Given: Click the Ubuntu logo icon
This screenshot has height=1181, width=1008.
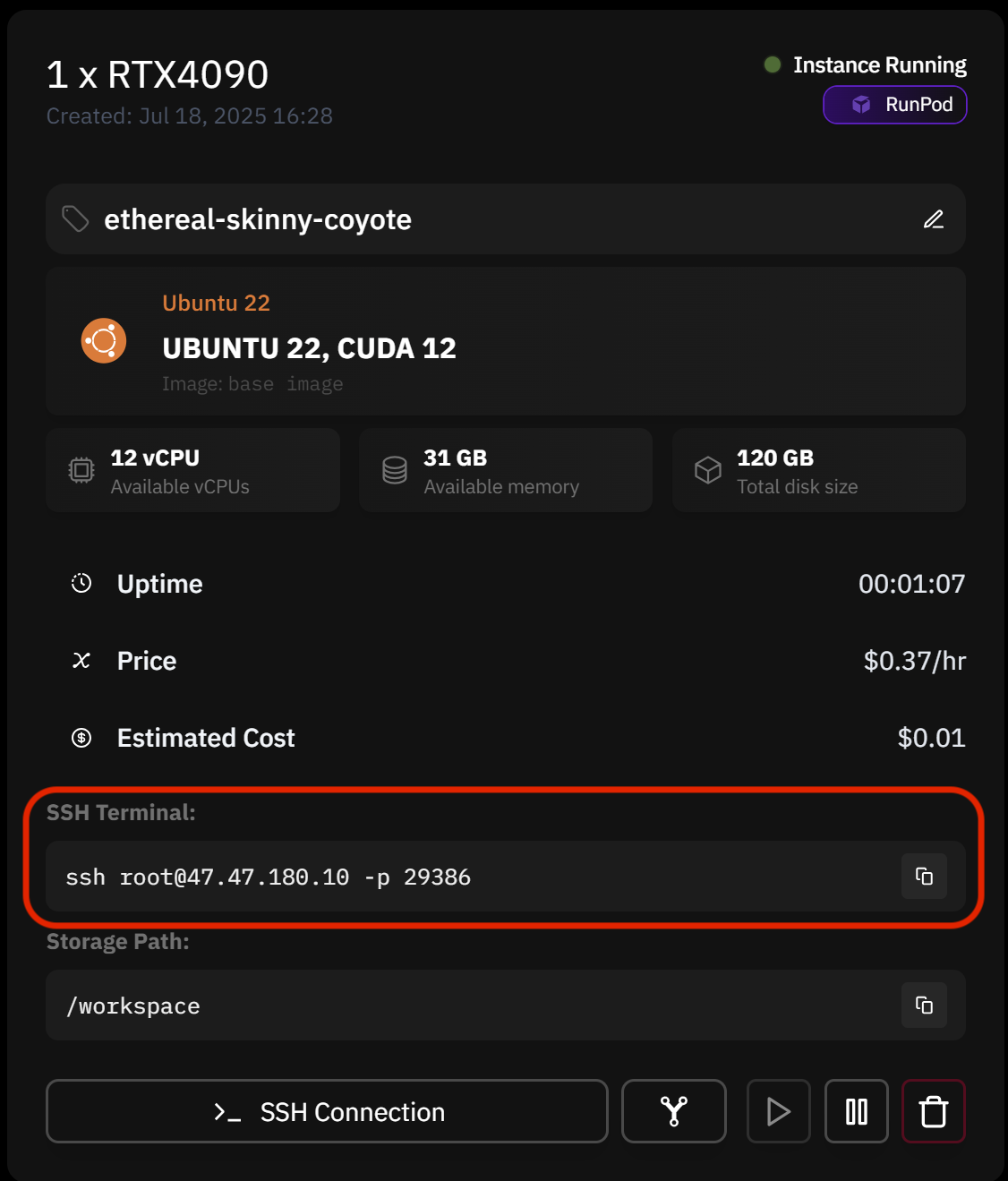Looking at the screenshot, I should 104,341.
